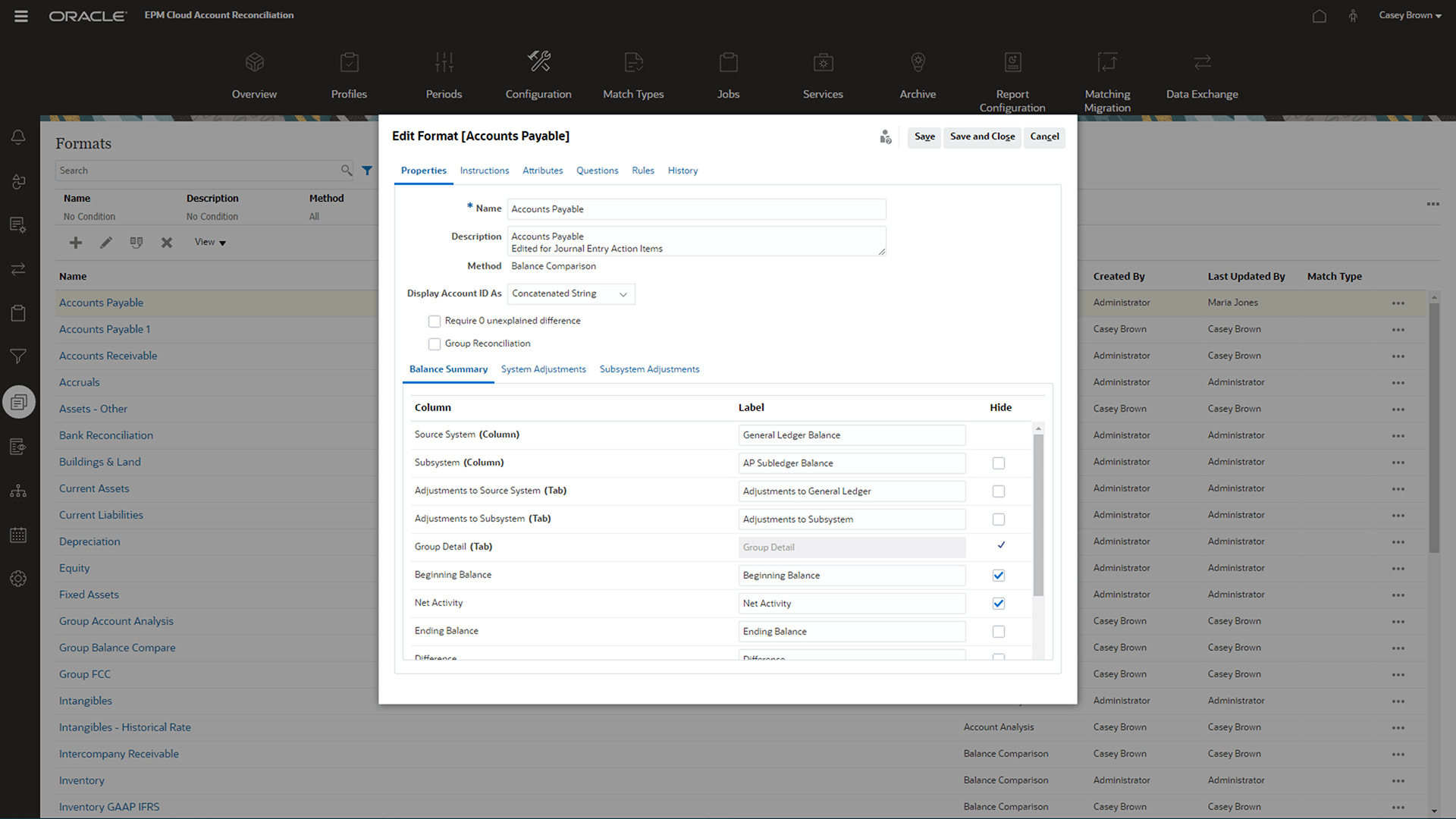The image size is (1456, 819).
Task: Open the hamburger navigator menu
Action: (21, 16)
